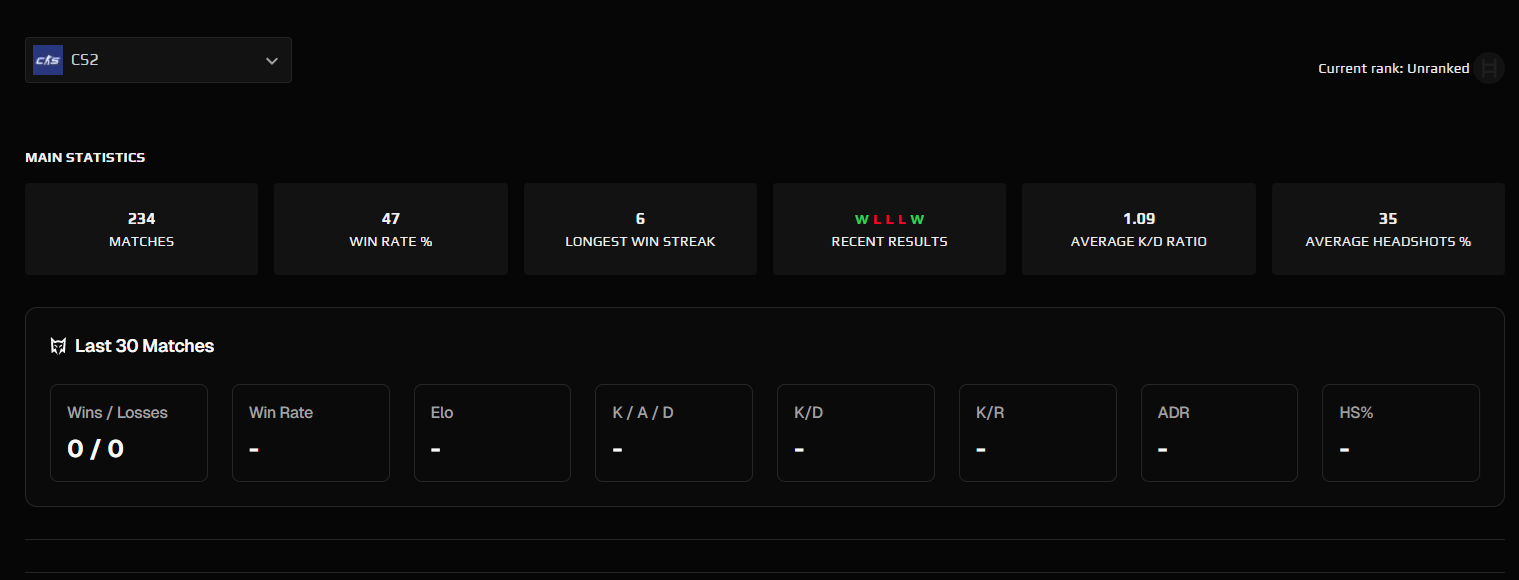The height and width of the screenshot is (580, 1519).
Task: Open the CS2 game selector dropdown
Action: 158,60
